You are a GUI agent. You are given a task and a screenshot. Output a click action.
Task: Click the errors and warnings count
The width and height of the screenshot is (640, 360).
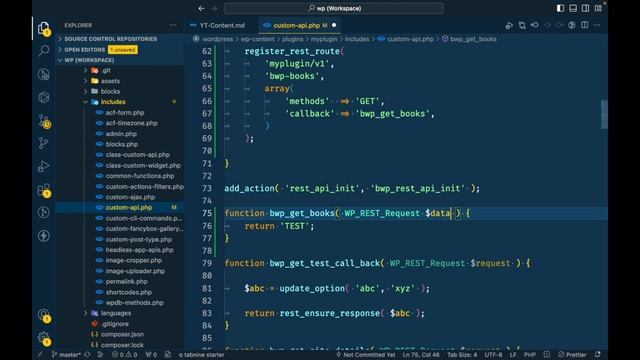point(124,355)
